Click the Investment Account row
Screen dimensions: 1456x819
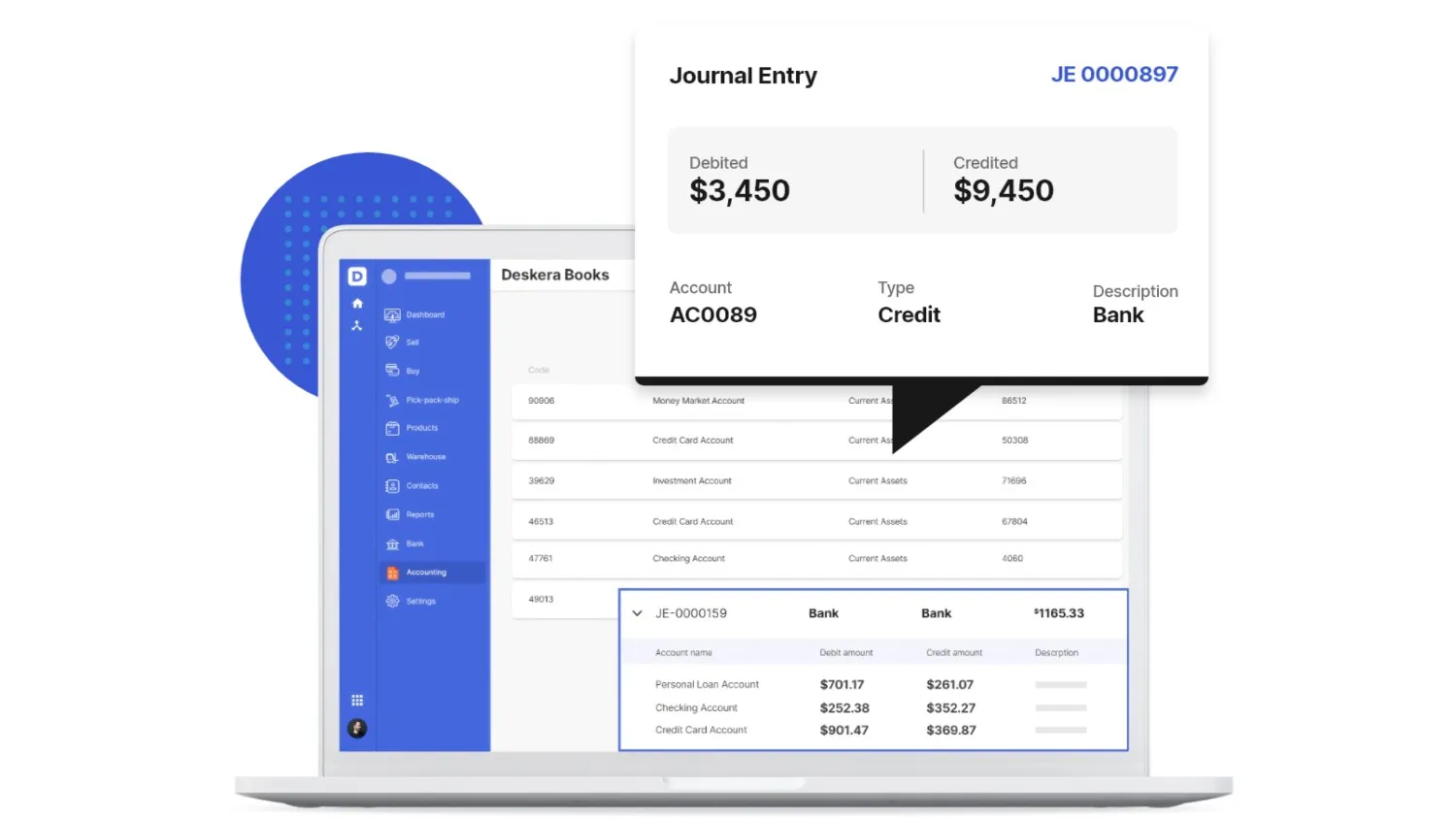tap(692, 481)
